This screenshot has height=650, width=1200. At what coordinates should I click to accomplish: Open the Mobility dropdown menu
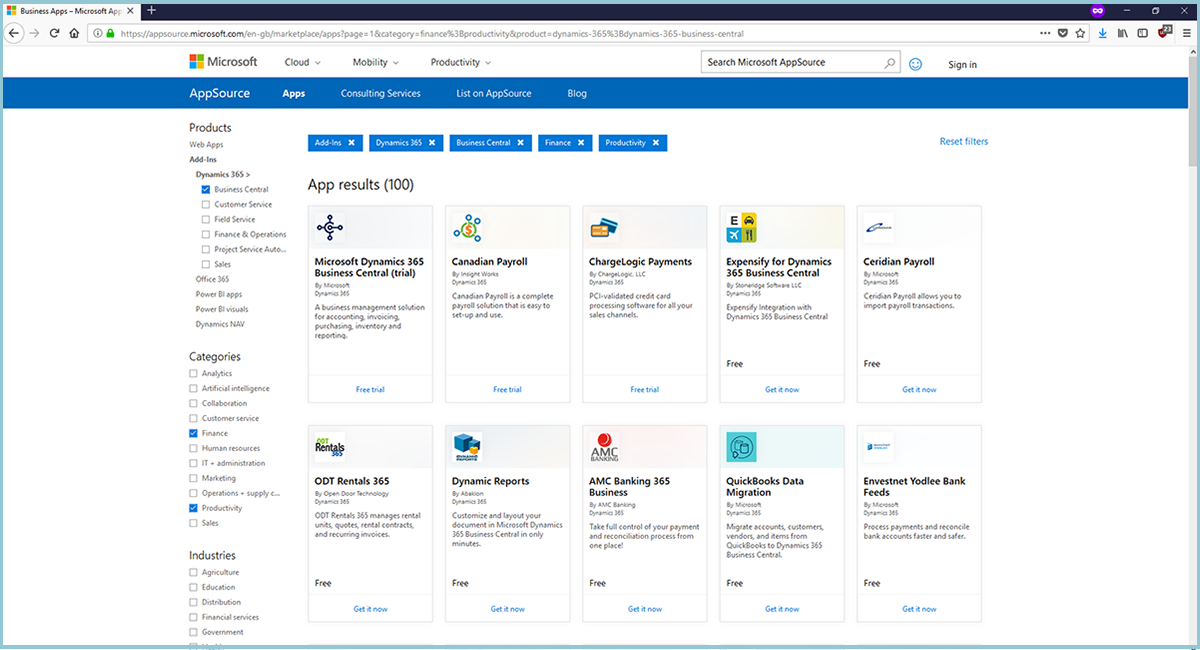pos(376,62)
